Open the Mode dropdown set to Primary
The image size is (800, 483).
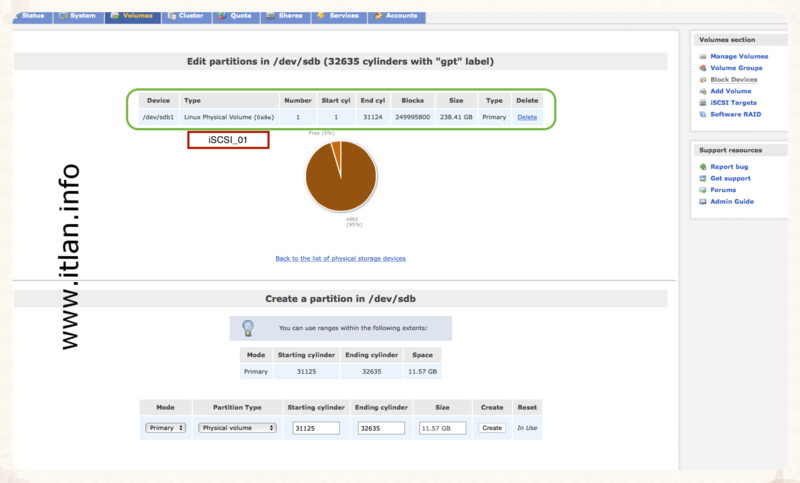point(165,428)
